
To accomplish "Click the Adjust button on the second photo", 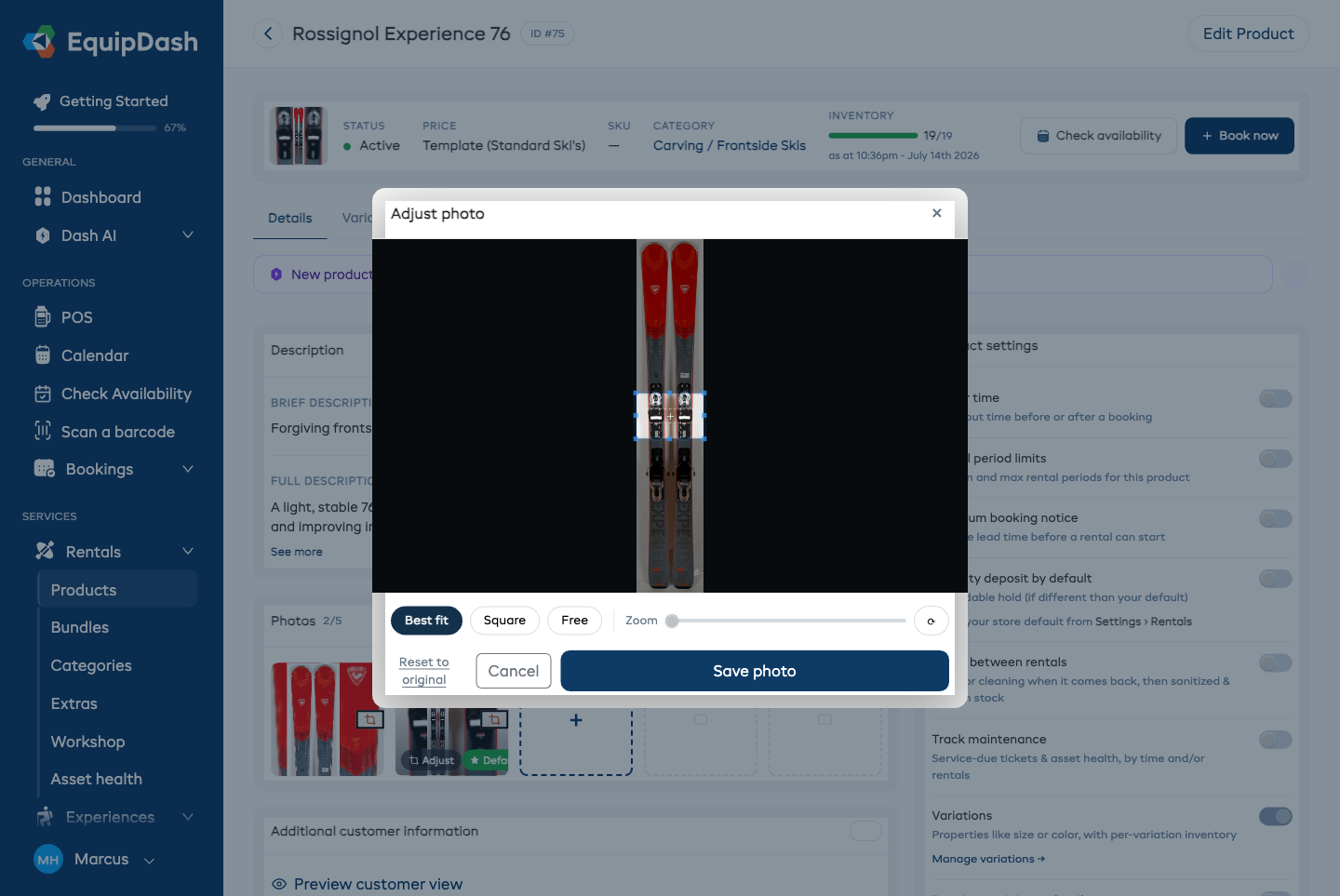I will click(x=432, y=760).
